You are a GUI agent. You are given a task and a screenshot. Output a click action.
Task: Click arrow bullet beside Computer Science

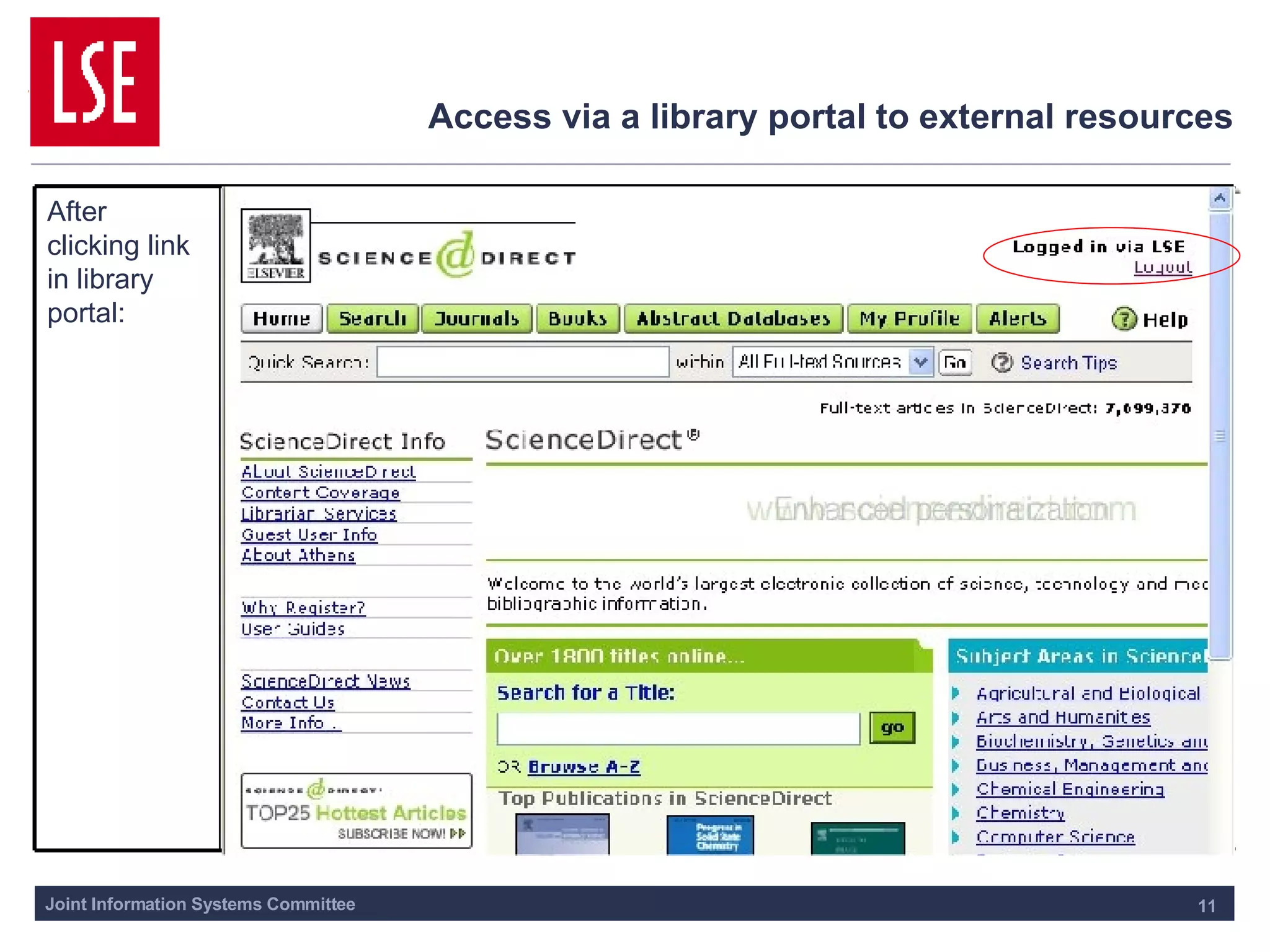click(x=956, y=837)
